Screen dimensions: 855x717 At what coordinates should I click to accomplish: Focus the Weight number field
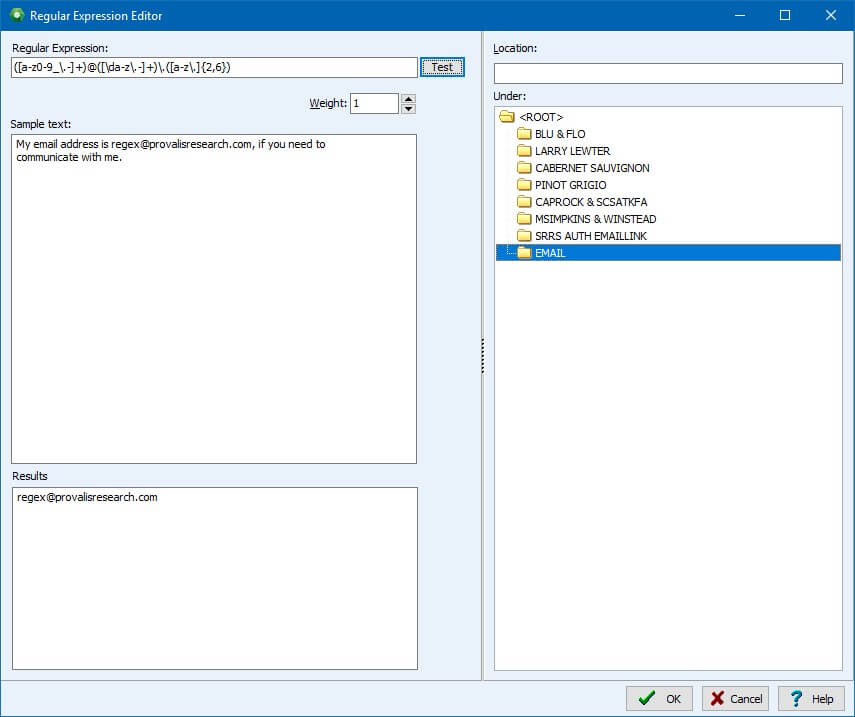374,104
